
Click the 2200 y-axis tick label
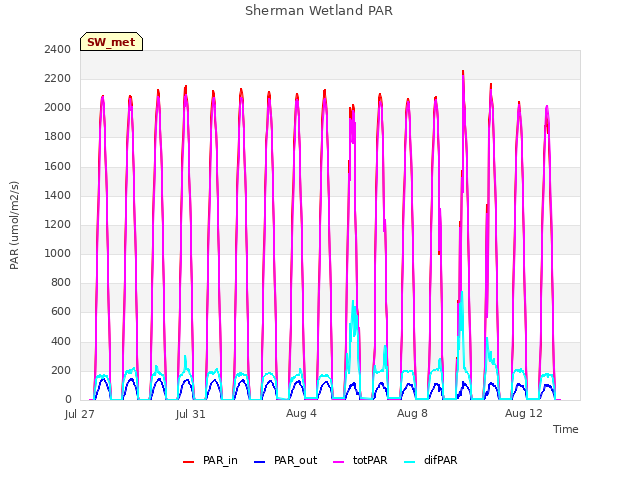pos(58,78)
